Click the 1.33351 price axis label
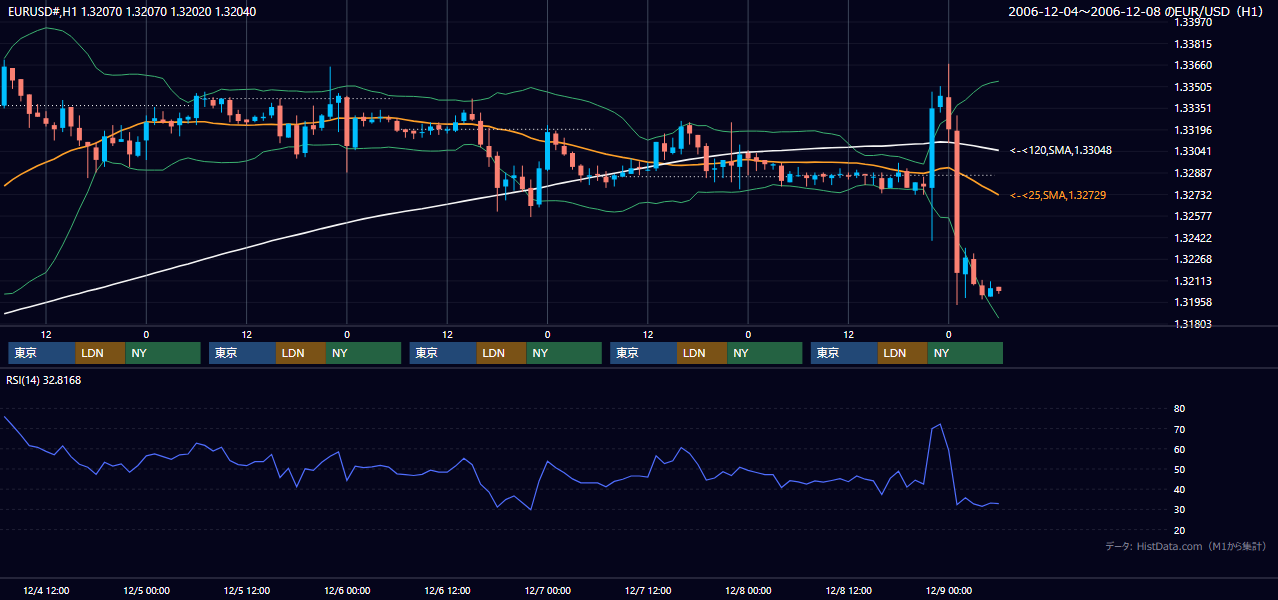Viewport: 1278px width, 600px height. point(1193,108)
